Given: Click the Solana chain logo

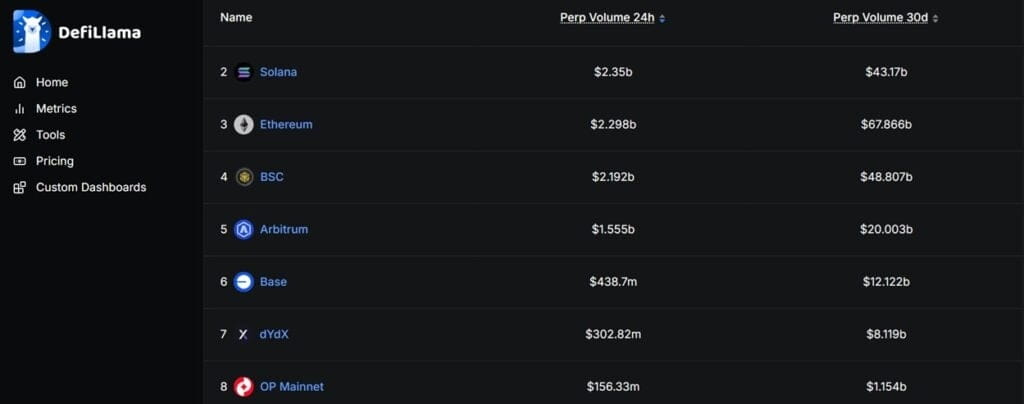Looking at the screenshot, I should [x=244, y=72].
